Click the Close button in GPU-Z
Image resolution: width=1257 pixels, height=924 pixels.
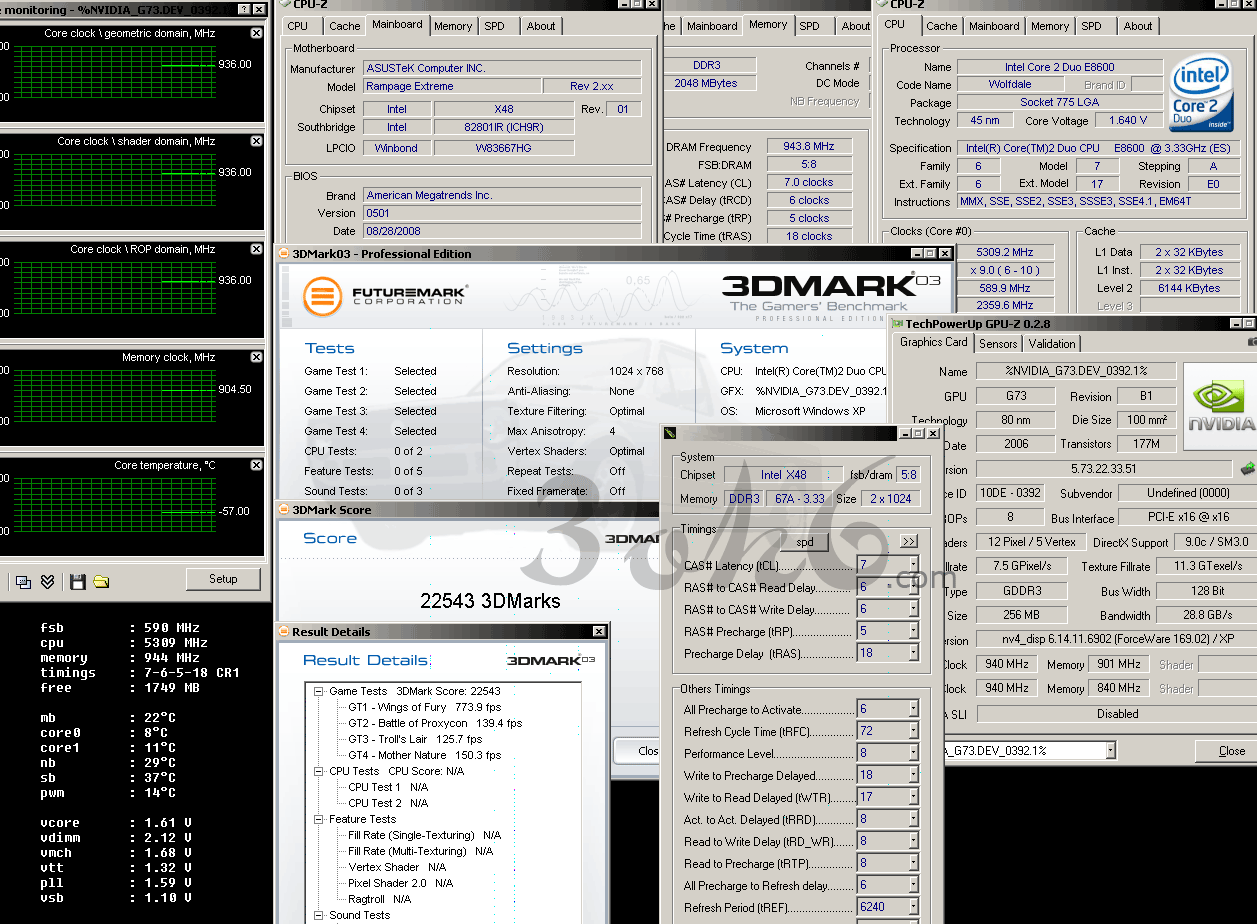pyautogui.click(x=1232, y=751)
